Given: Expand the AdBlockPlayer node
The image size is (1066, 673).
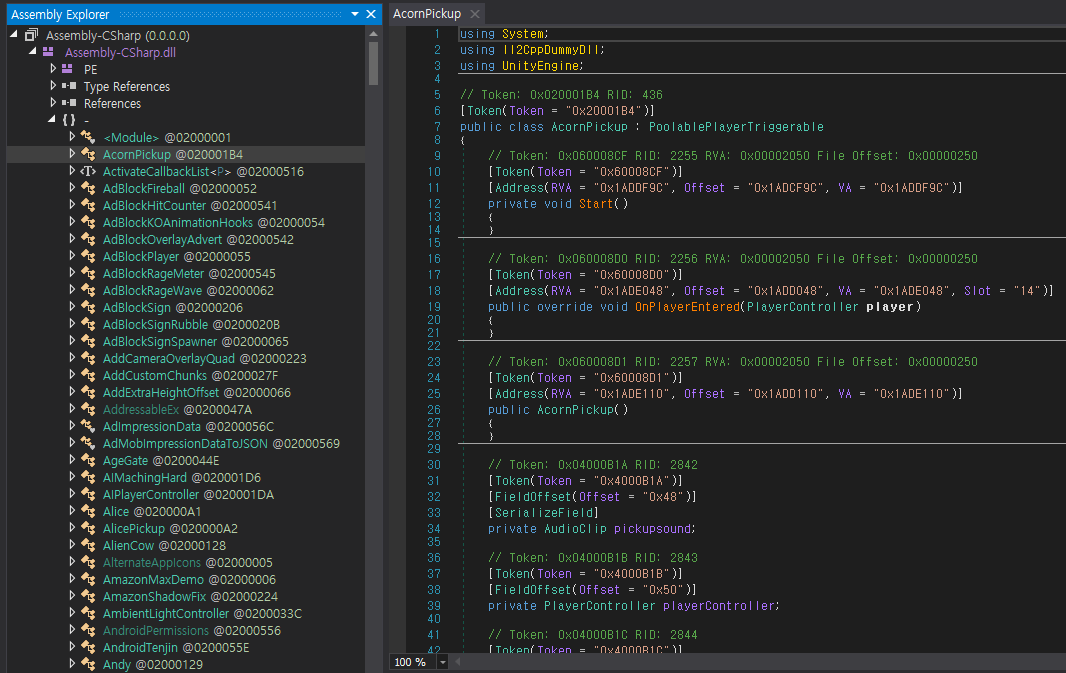Looking at the screenshot, I should [73, 256].
